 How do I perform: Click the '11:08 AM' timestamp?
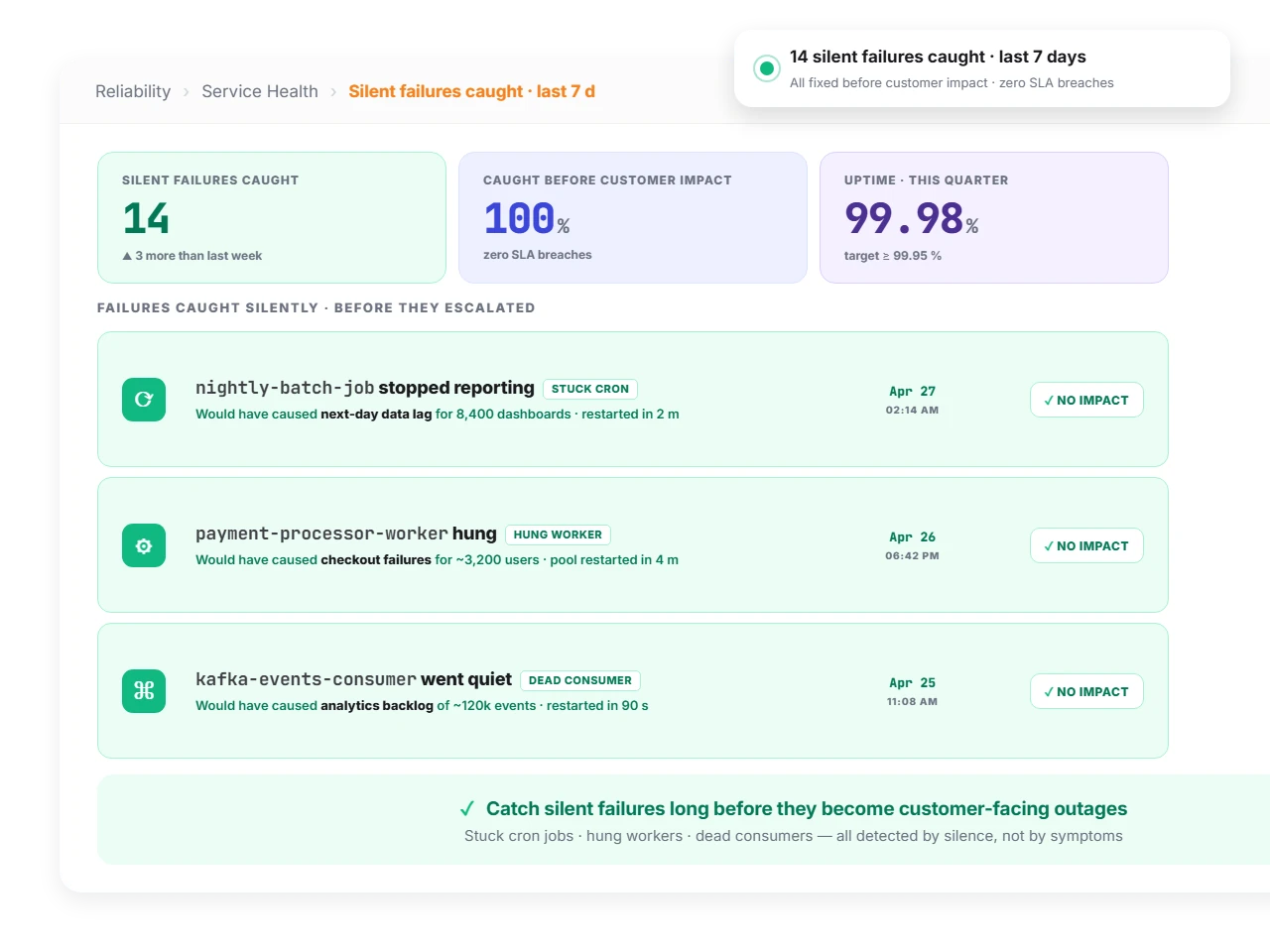coord(913,701)
